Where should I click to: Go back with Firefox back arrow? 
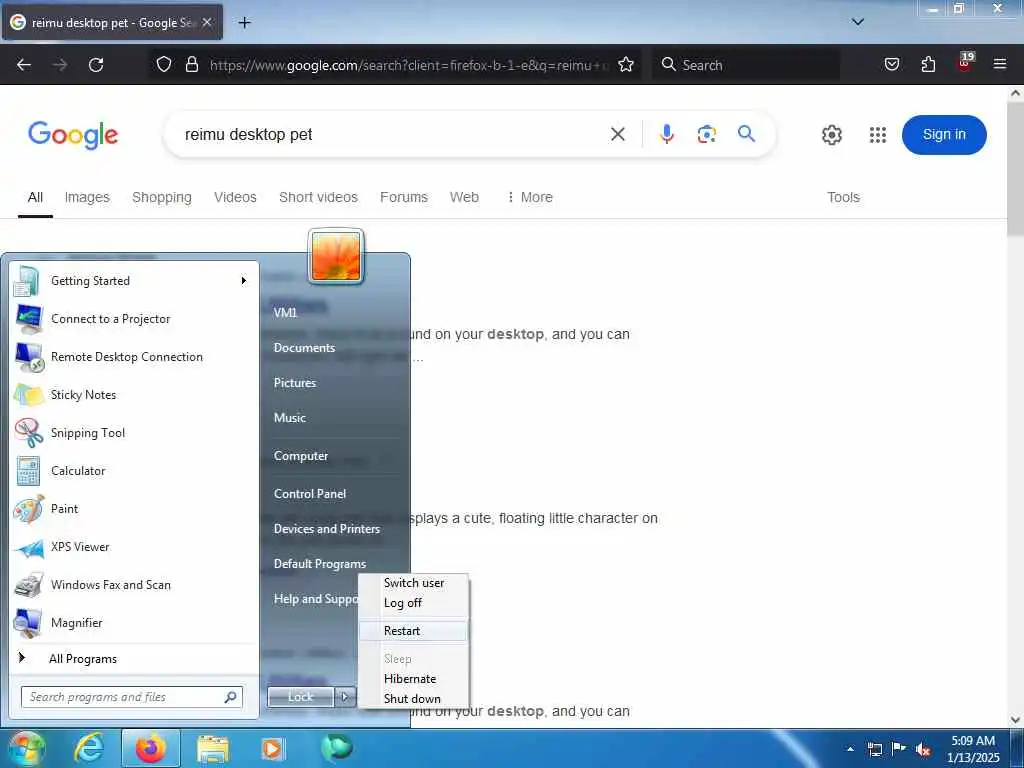[x=24, y=65]
